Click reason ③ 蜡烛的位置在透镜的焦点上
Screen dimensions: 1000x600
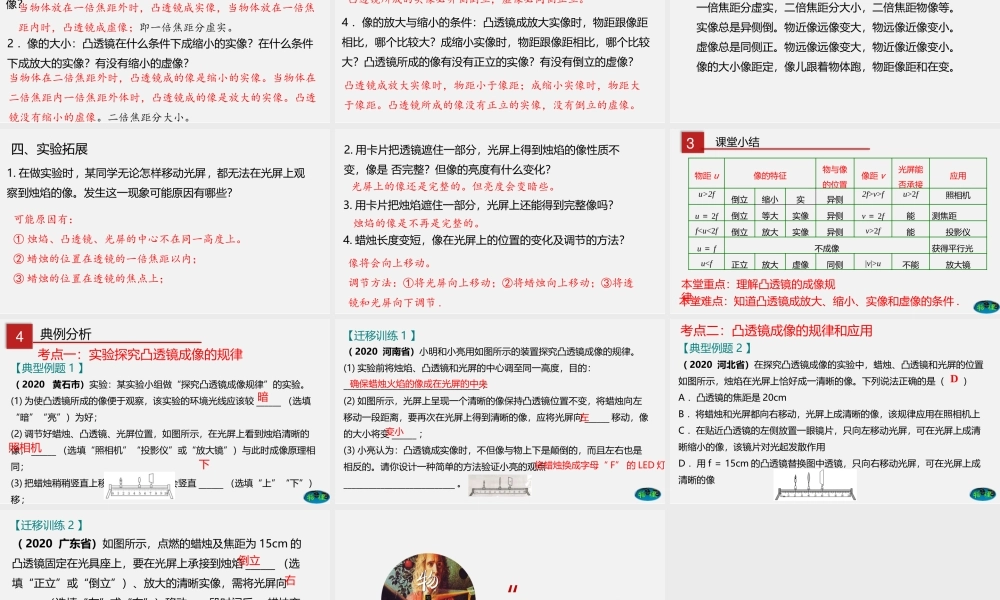(x=89, y=279)
